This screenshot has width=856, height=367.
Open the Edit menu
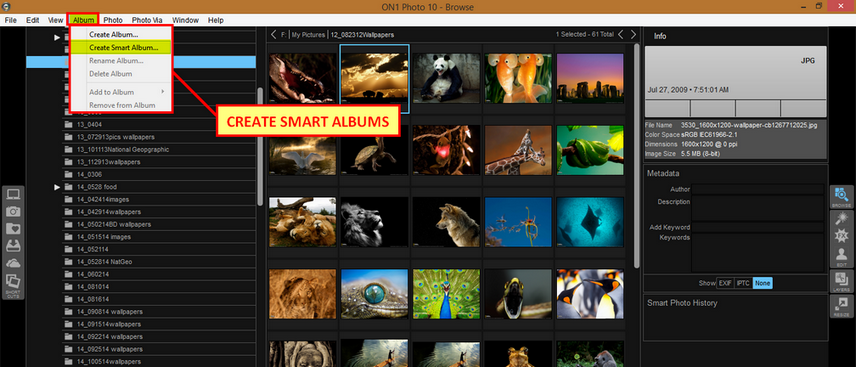coord(33,20)
